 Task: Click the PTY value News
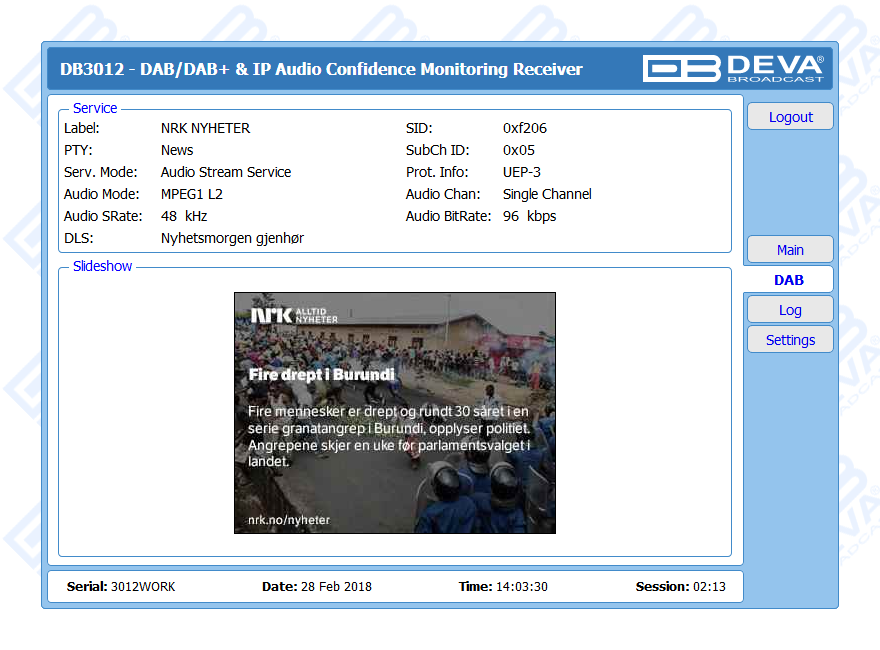click(x=177, y=150)
